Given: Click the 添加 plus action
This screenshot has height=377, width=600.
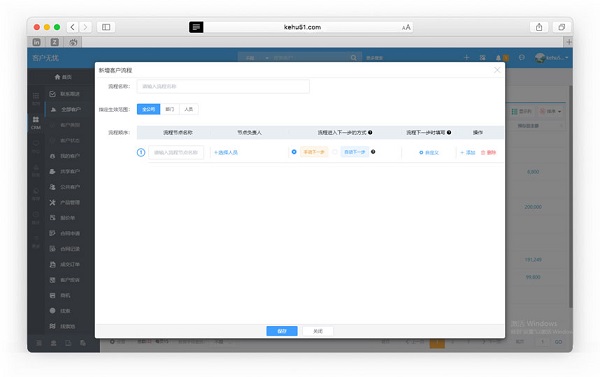Looking at the screenshot, I should [468, 152].
